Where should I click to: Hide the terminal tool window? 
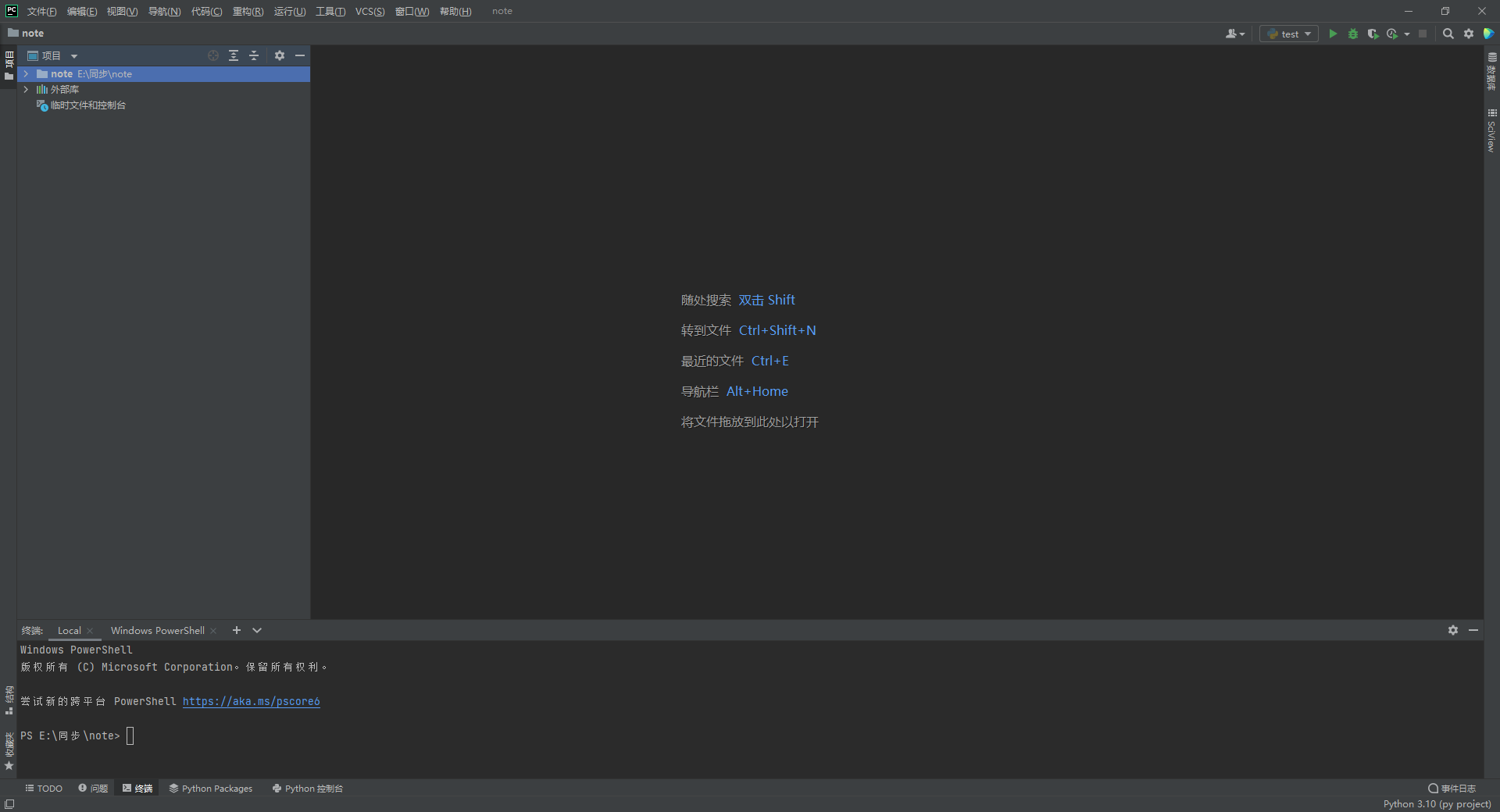pyautogui.click(x=1473, y=630)
